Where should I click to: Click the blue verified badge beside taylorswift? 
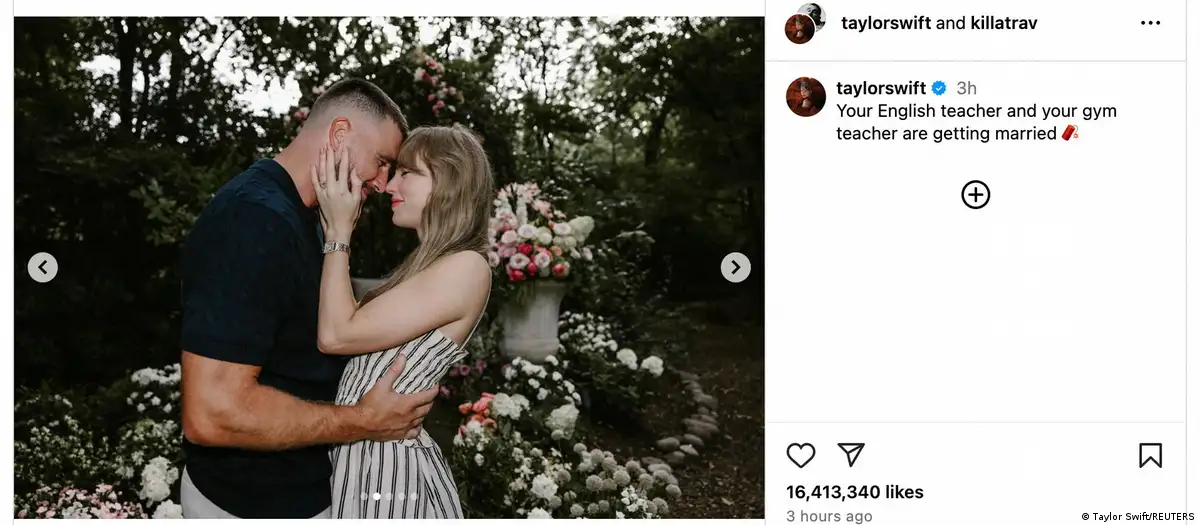(939, 88)
